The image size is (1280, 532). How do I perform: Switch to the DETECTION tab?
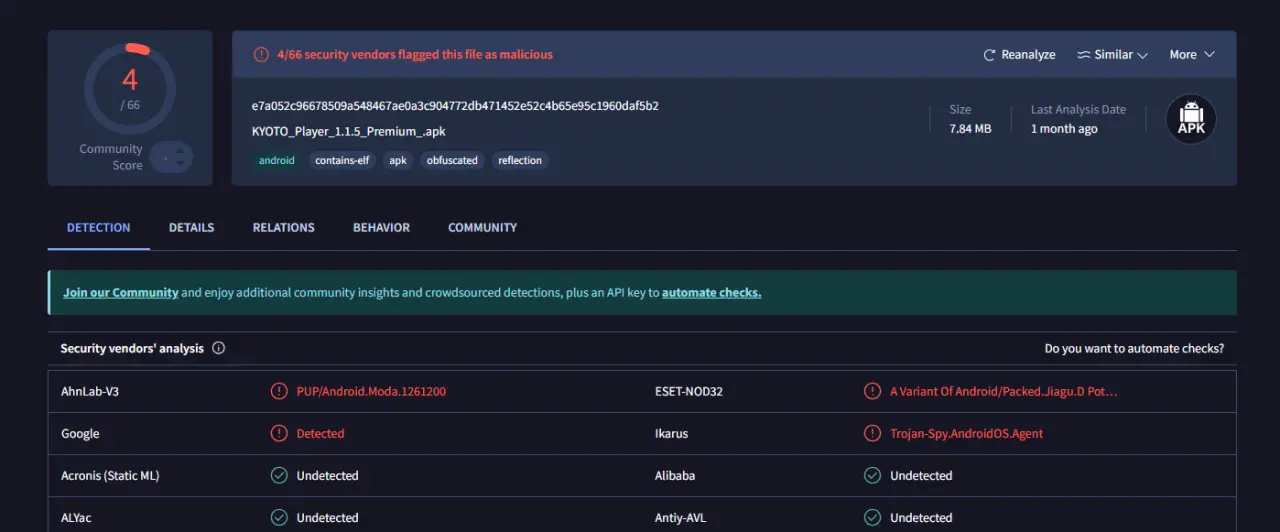99,228
